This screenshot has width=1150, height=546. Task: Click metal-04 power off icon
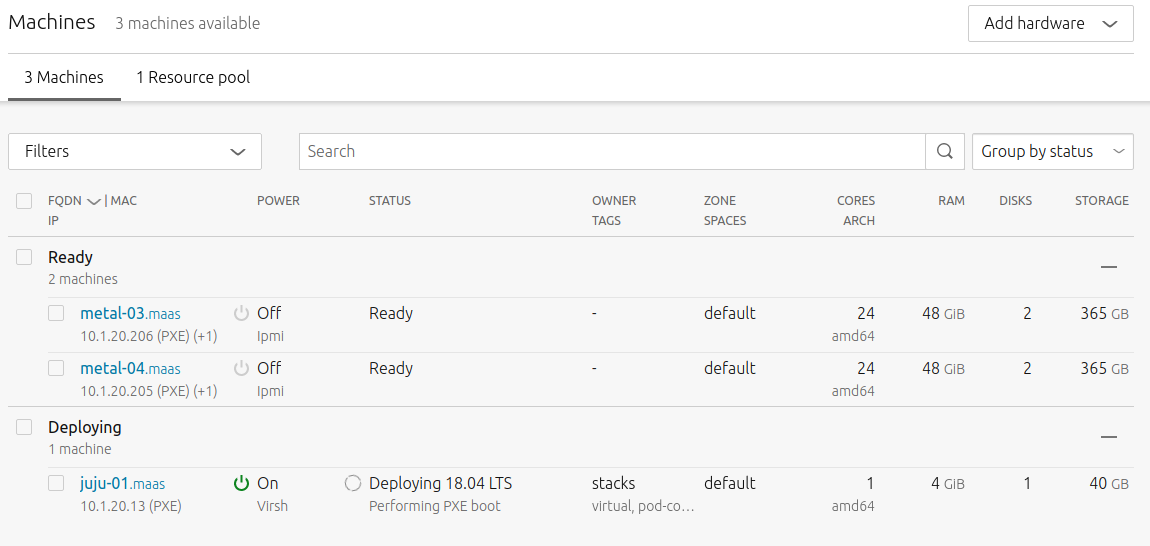click(241, 369)
